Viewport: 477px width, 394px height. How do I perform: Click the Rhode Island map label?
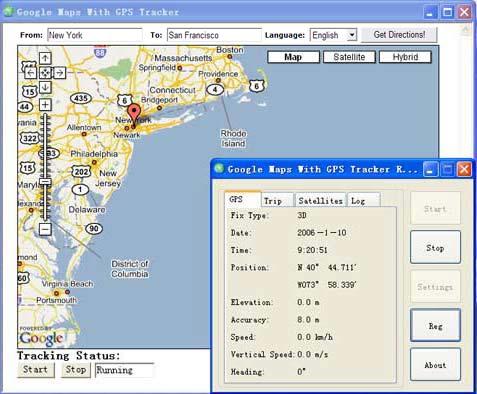tap(233, 138)
